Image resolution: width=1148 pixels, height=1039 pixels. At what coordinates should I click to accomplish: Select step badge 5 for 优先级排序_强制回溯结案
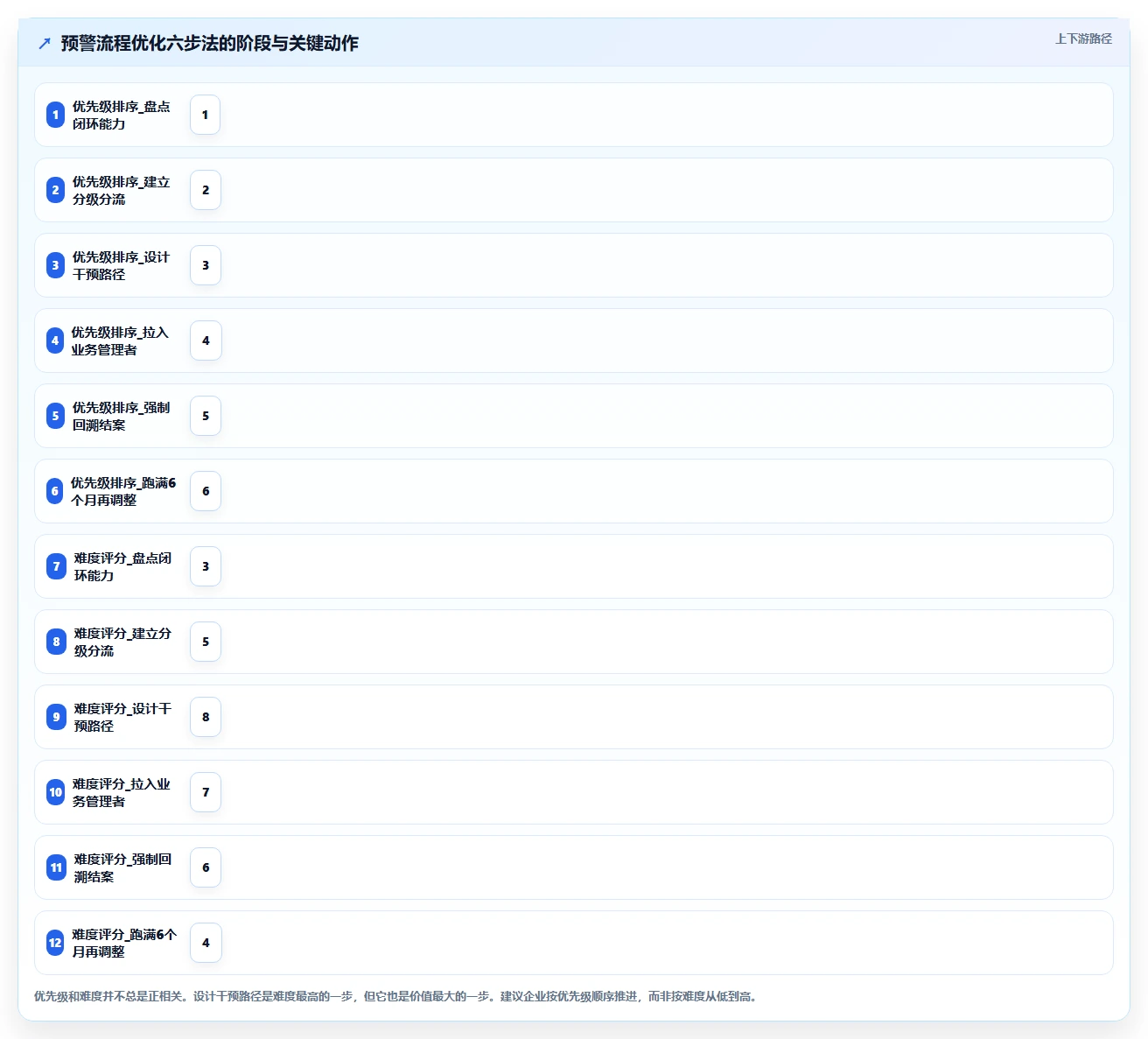click(x=55, y=416)
